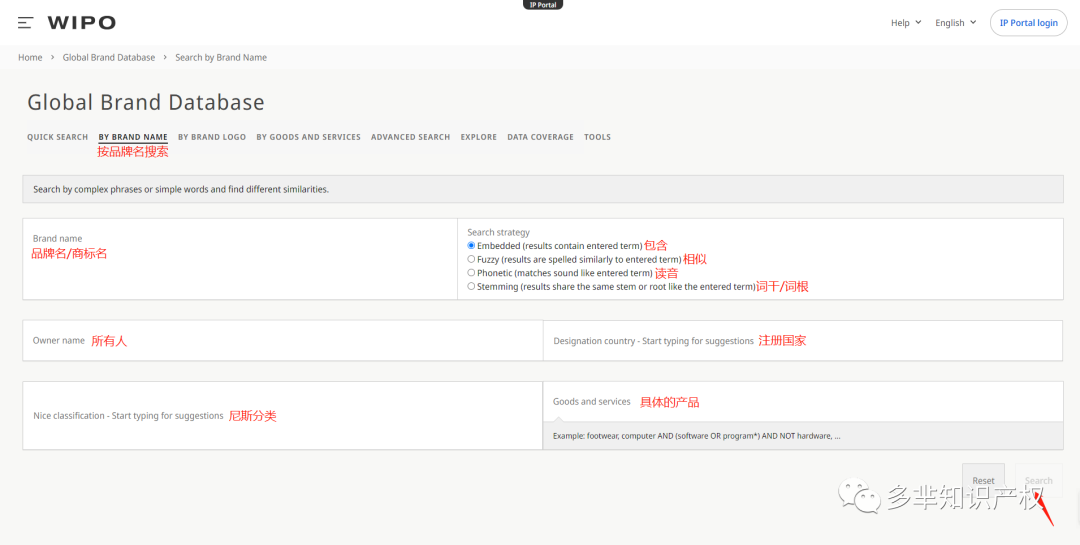Click Search by Brand Name breadcrumb
This screenshot has width=1080, height=545.
coord(221,57)
